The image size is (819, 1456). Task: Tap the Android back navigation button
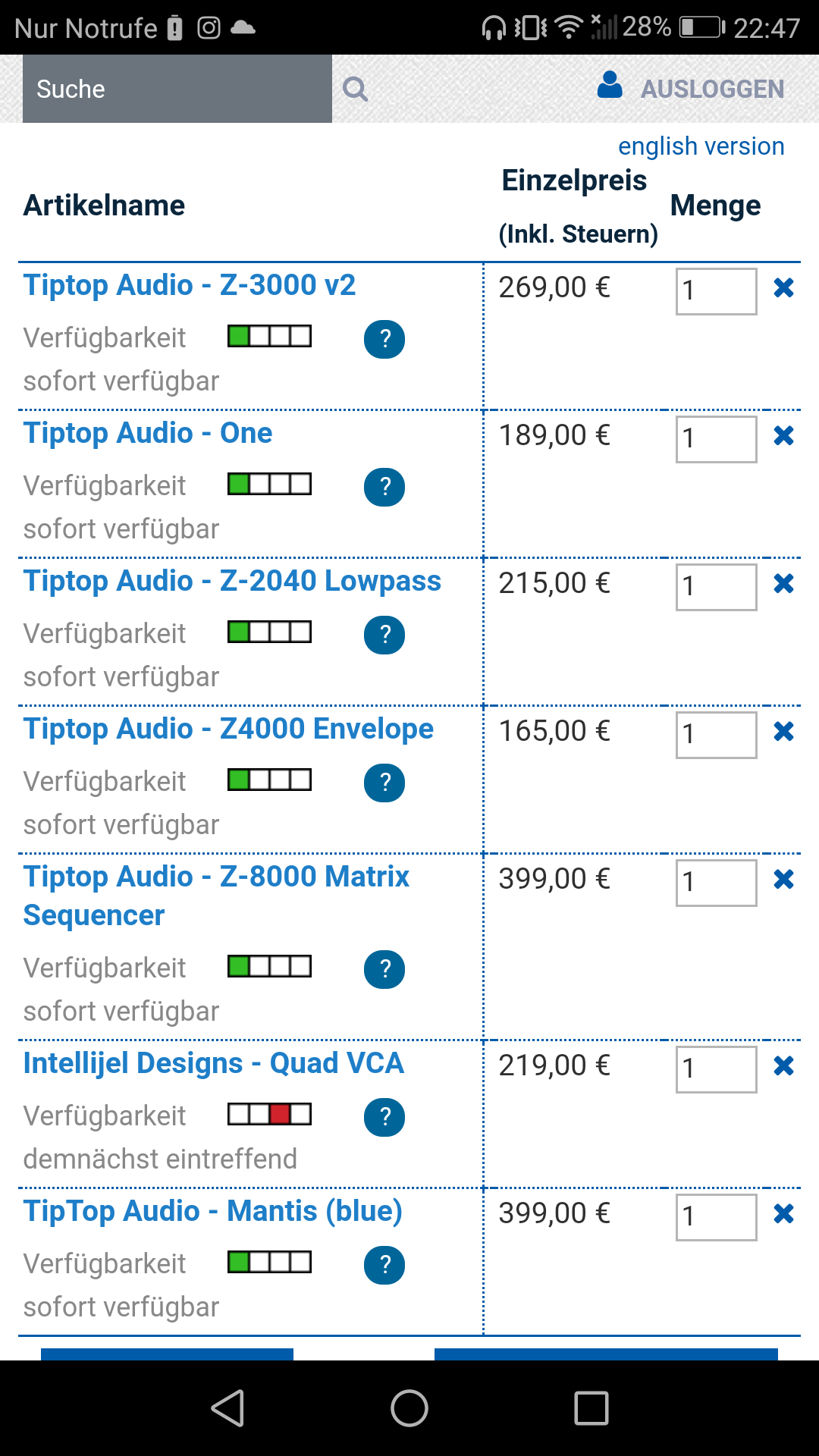coord(227,1408)
